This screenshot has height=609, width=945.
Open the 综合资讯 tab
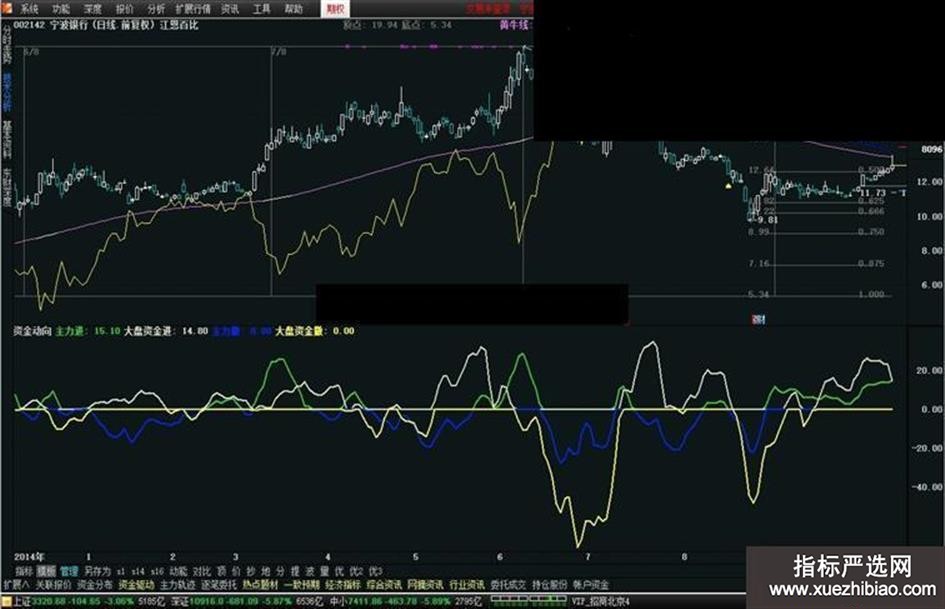coord(384,585)
